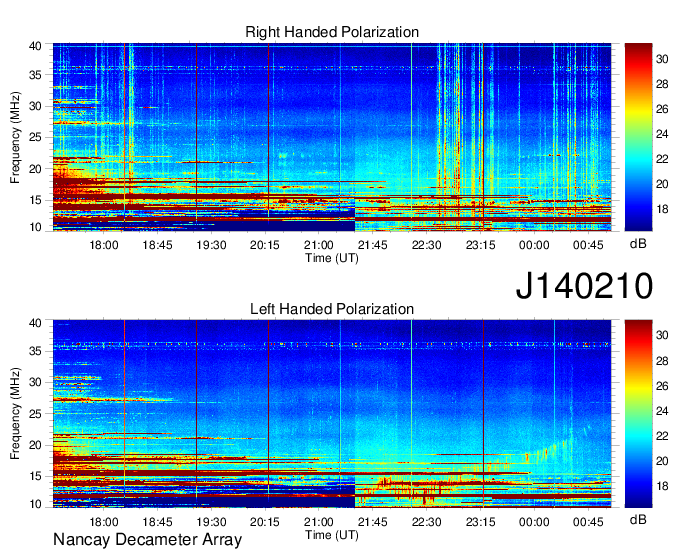Image resolution: width=680 pixels, height=552 pixels.
Task: Click the "Left Handed Polarization" plot title
Action: 332,309
